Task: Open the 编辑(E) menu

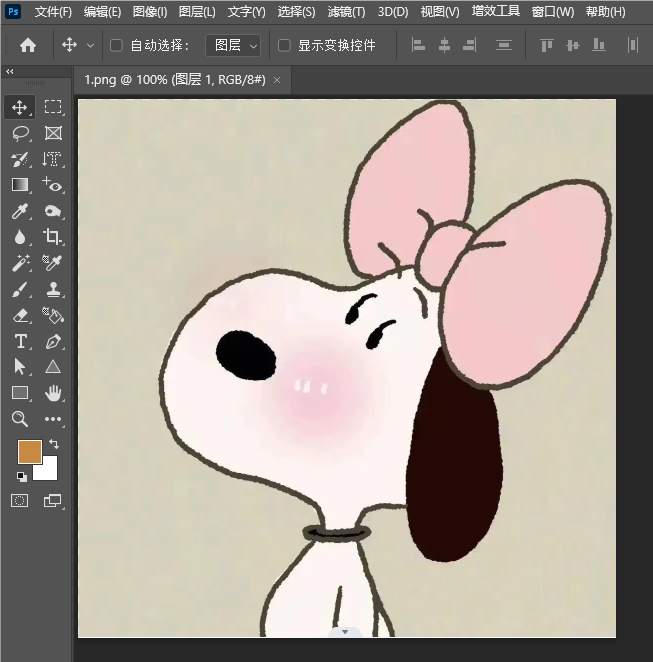Action: coord(102,12)
